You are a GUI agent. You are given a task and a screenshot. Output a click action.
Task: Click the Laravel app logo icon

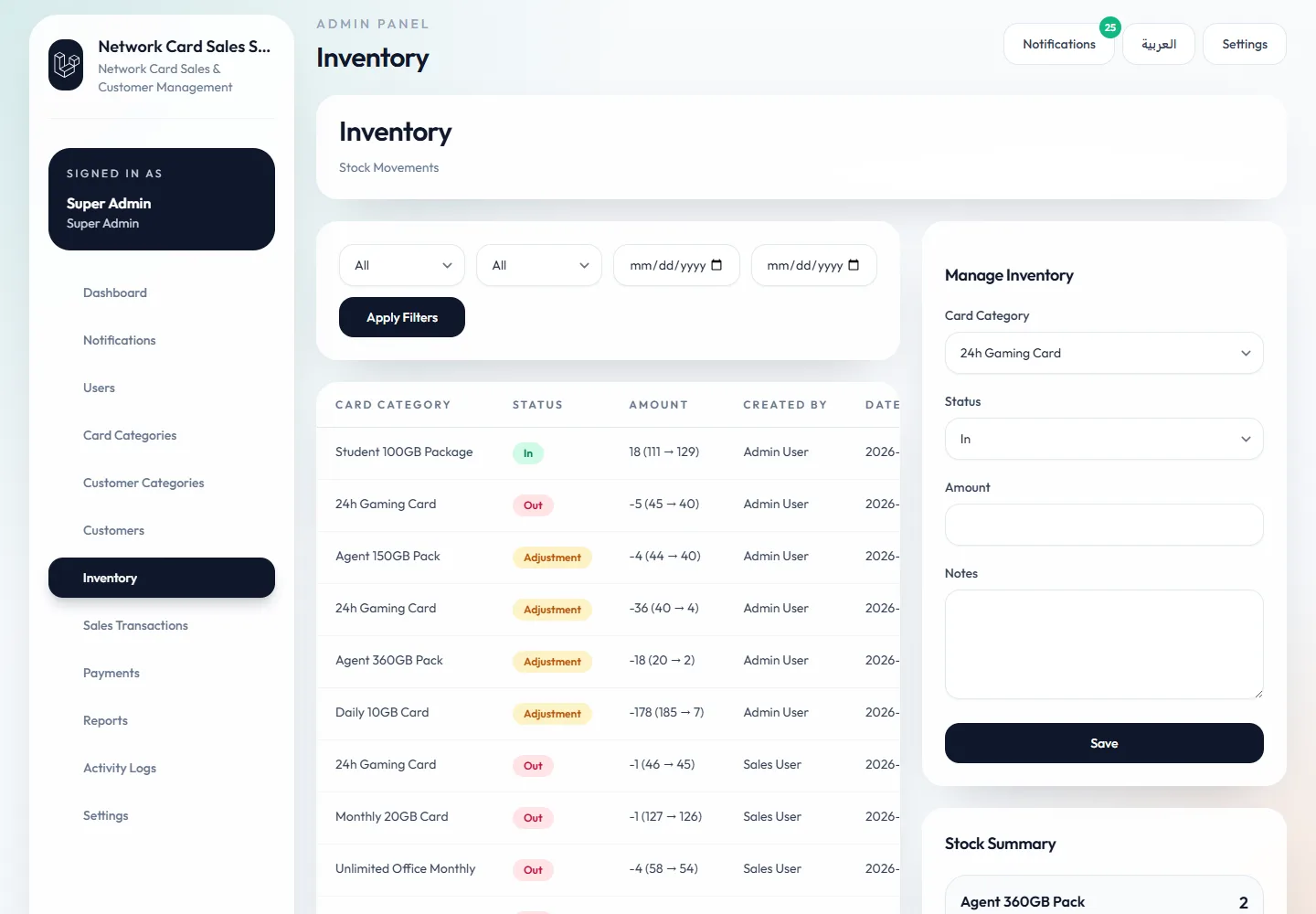click(66, 65)
